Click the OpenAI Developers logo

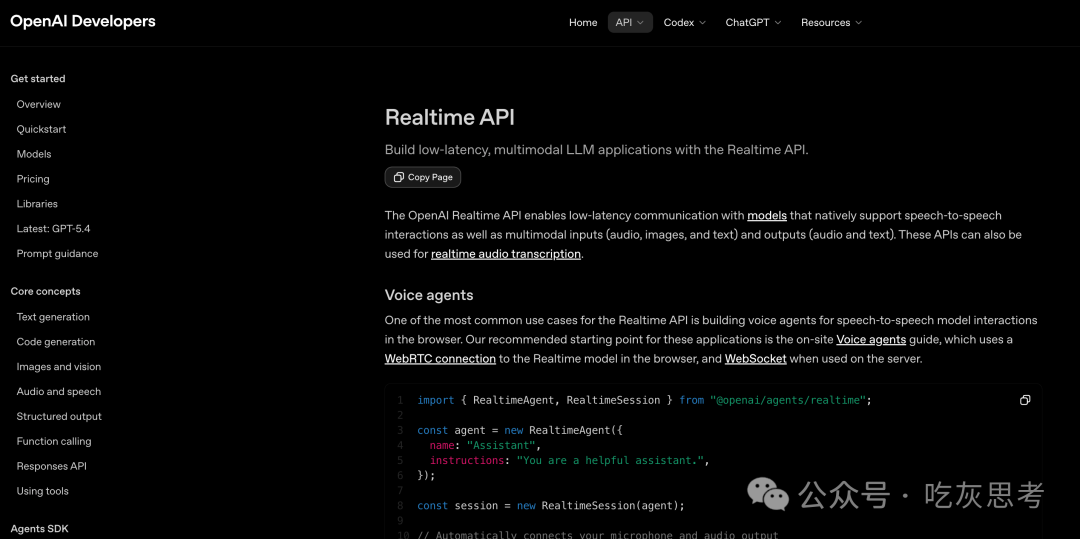83,21
